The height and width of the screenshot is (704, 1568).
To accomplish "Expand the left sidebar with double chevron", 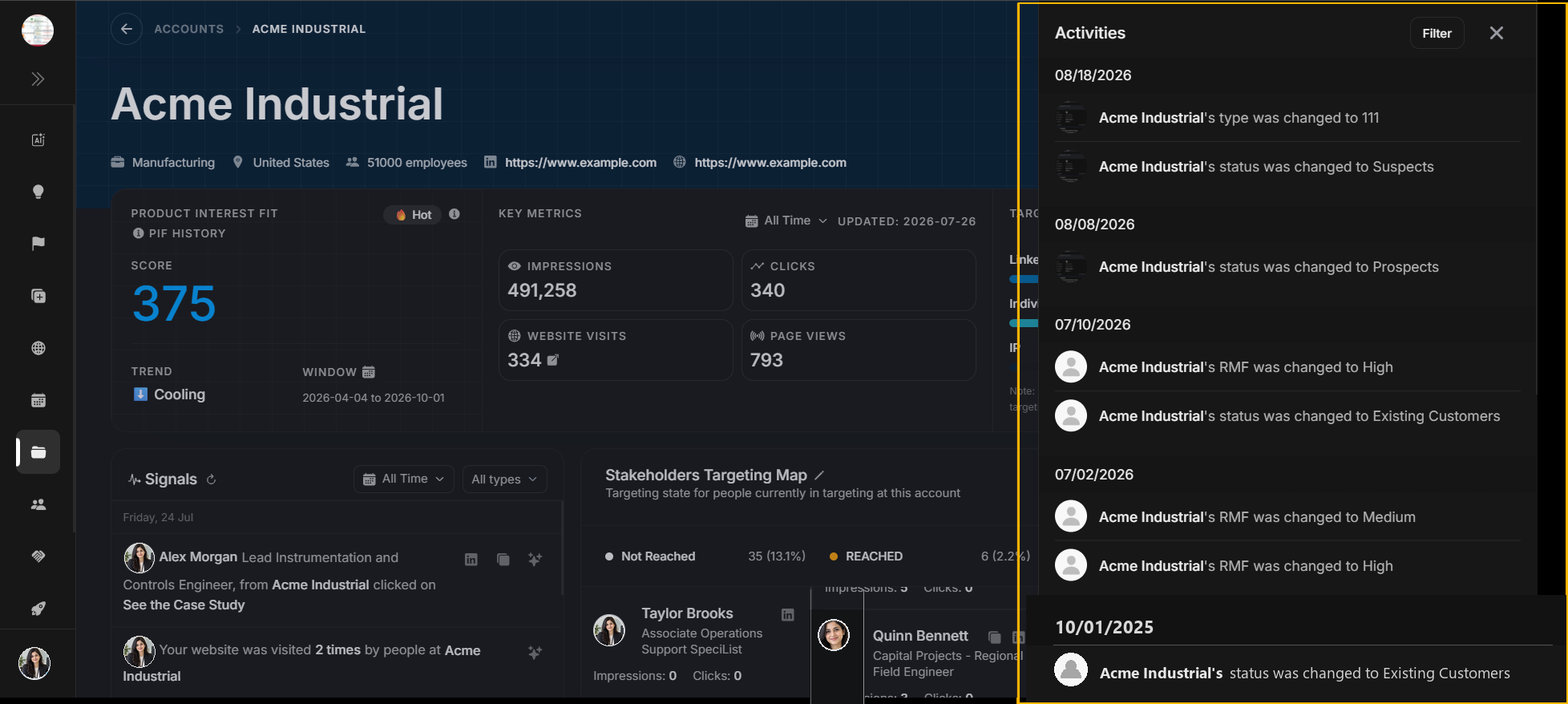I will (38, 79).
